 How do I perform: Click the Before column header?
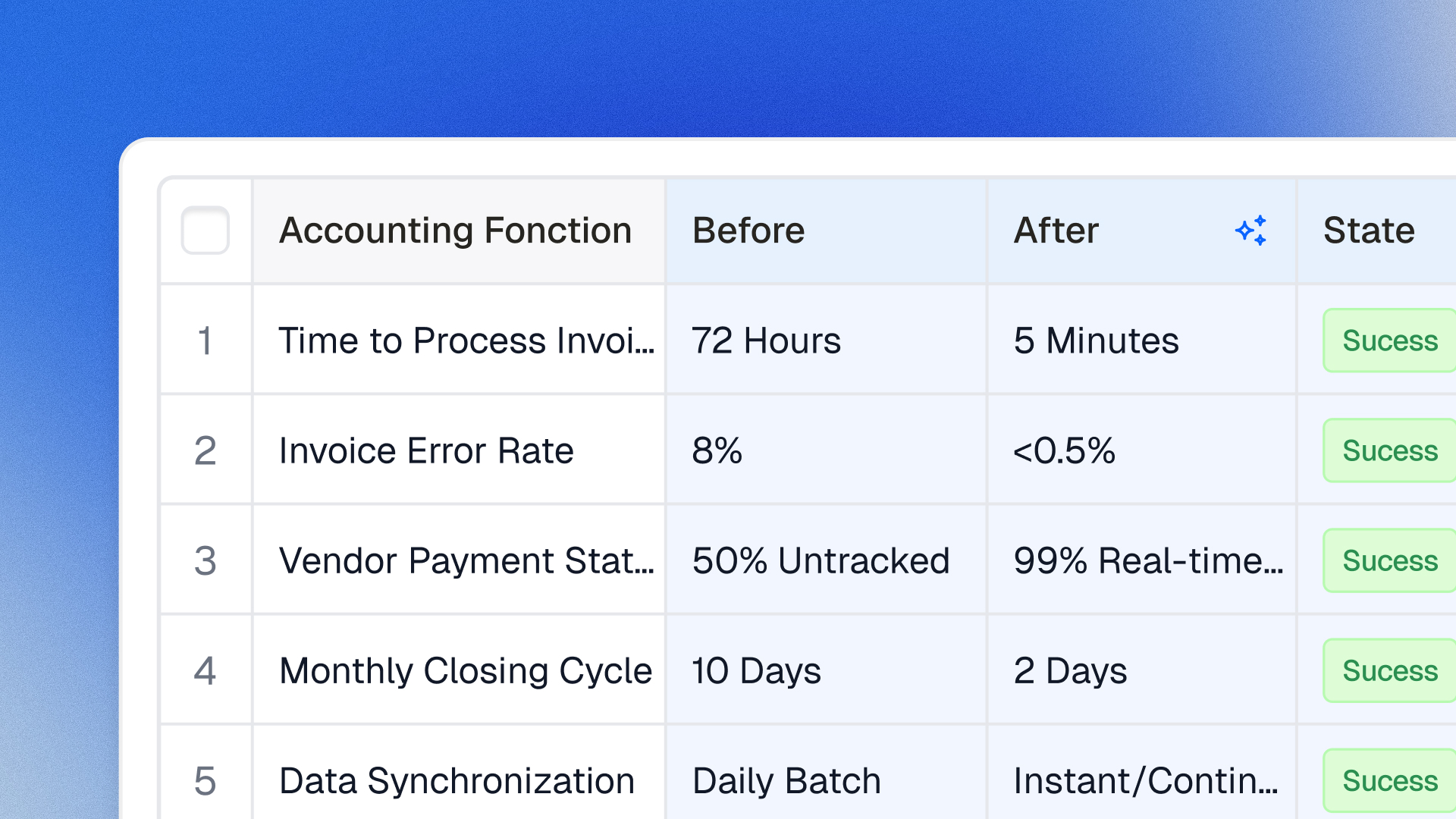pos(748,231)
